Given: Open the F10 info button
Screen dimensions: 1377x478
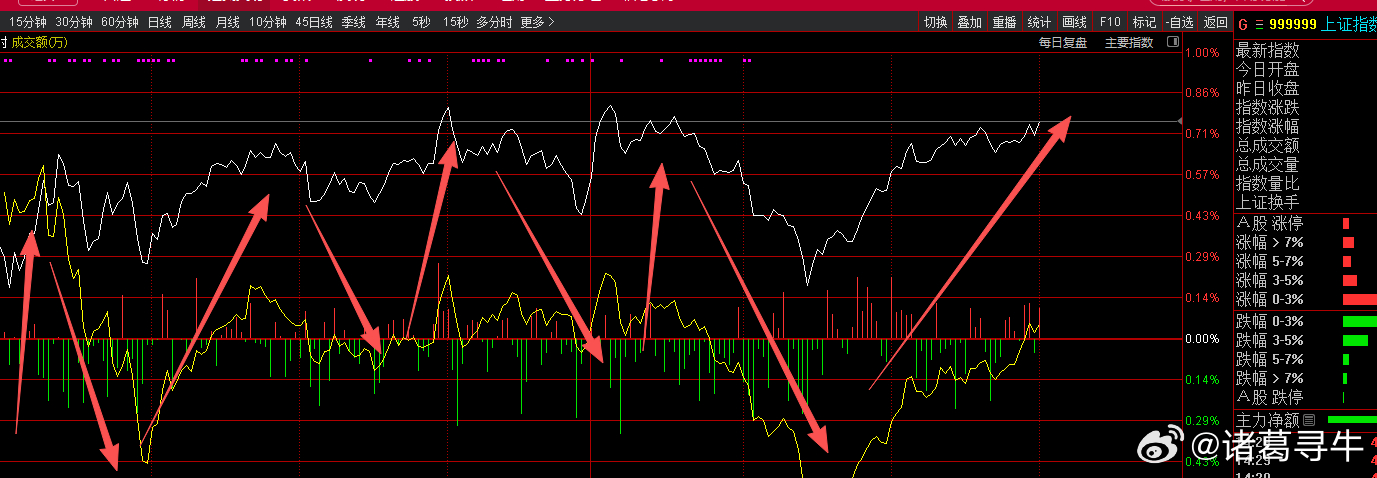Looking at the screenshot, I should (1110, 22).
